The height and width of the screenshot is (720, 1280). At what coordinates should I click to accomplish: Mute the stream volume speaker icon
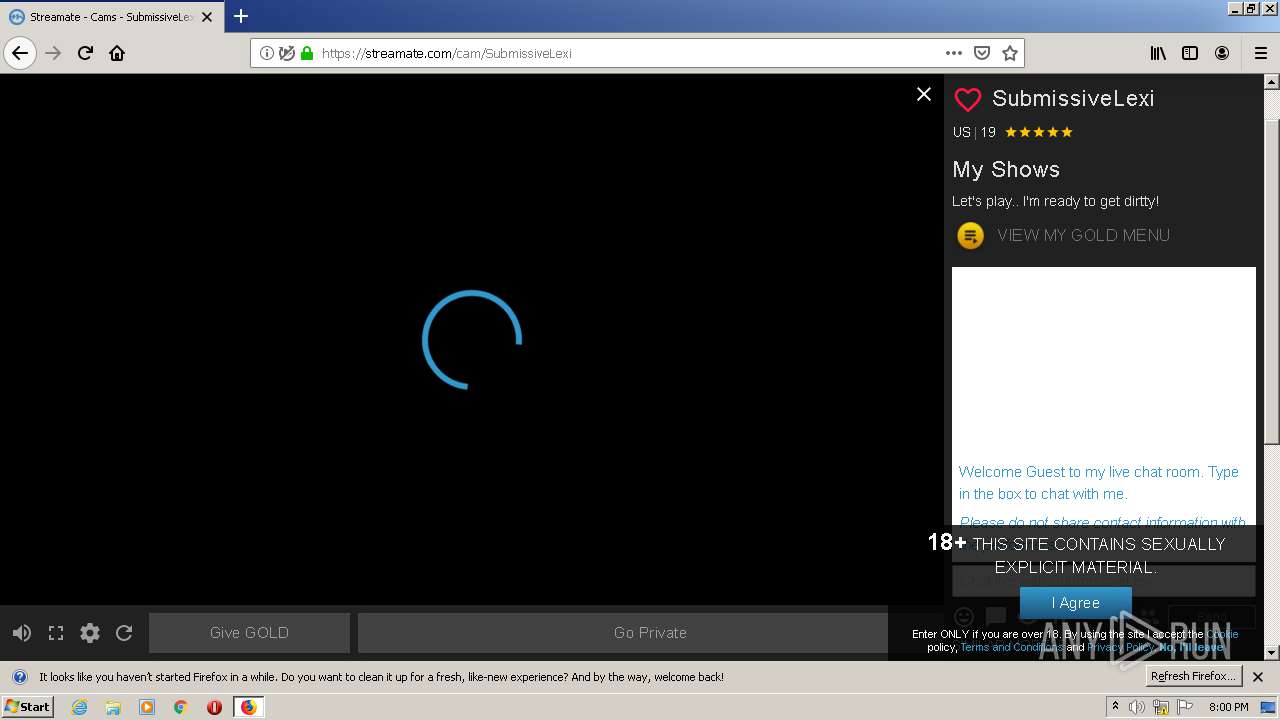pos(22,633)
